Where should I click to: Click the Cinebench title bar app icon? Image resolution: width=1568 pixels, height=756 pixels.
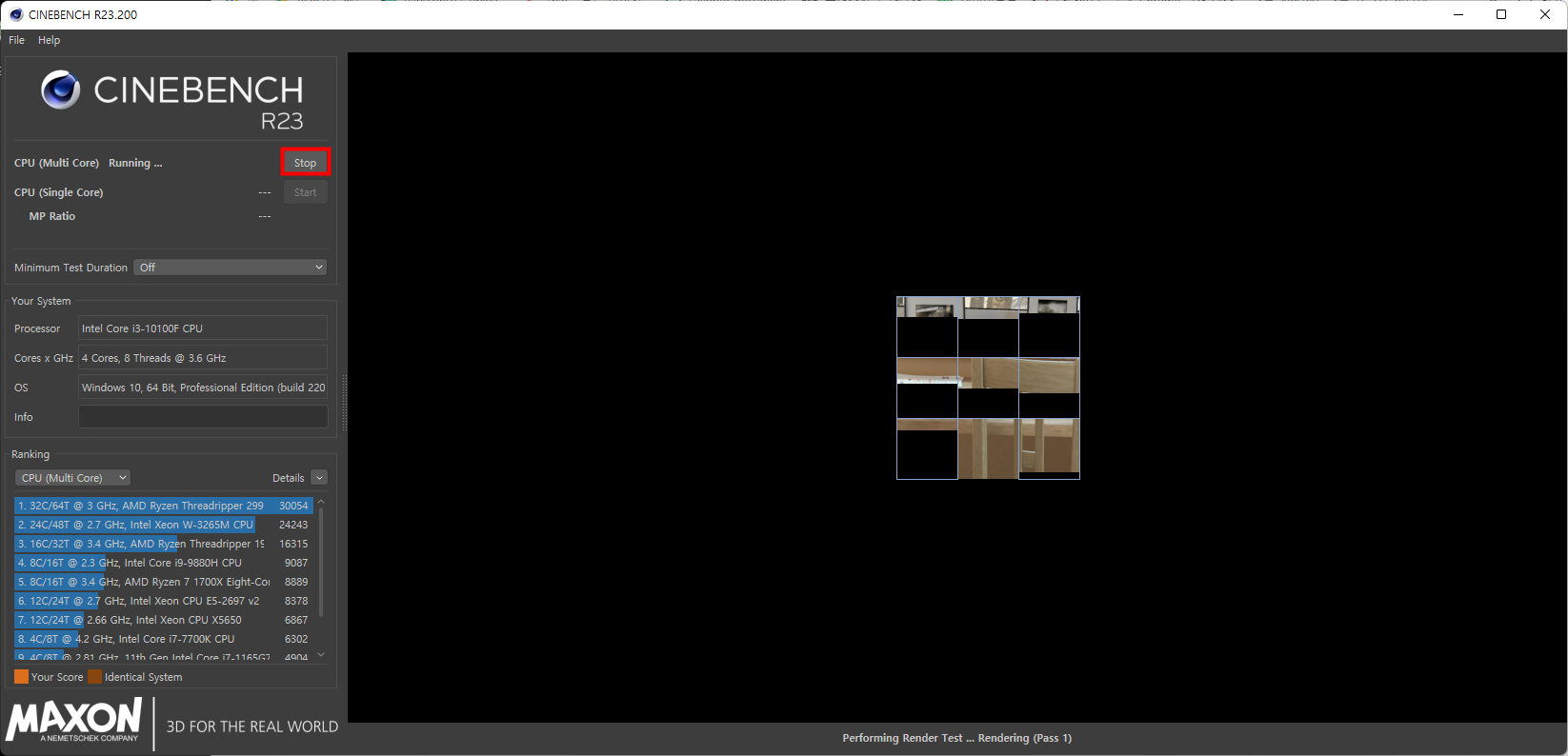click(x=16, y=14)
